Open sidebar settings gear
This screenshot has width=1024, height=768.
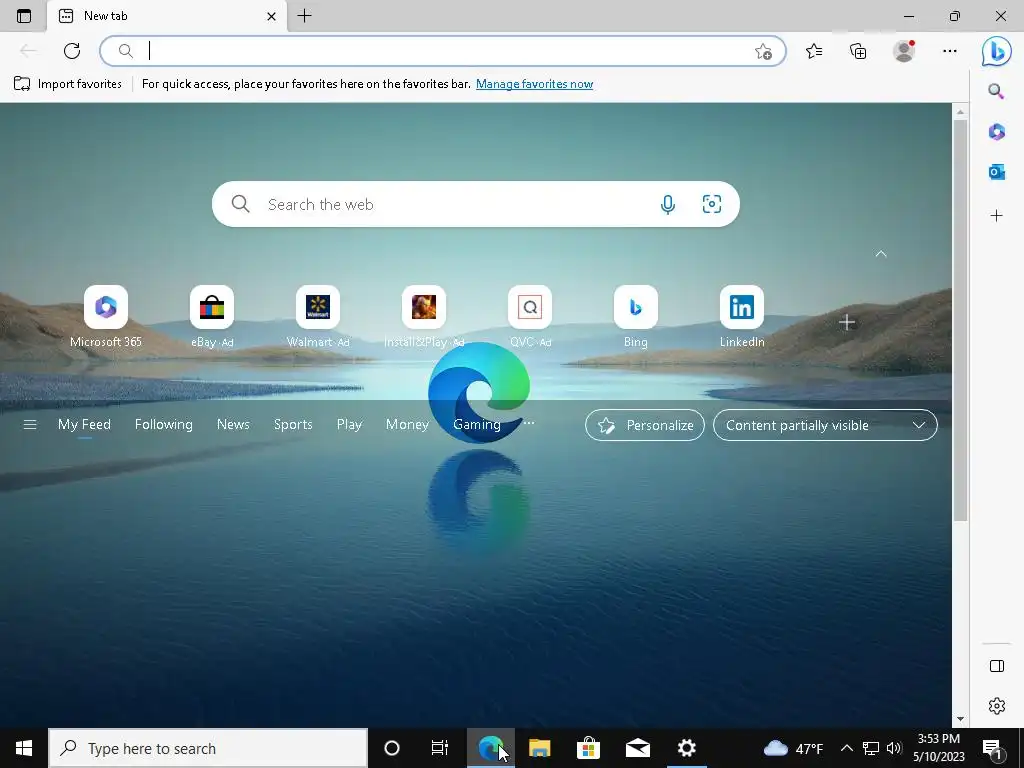tap(997, 706)
